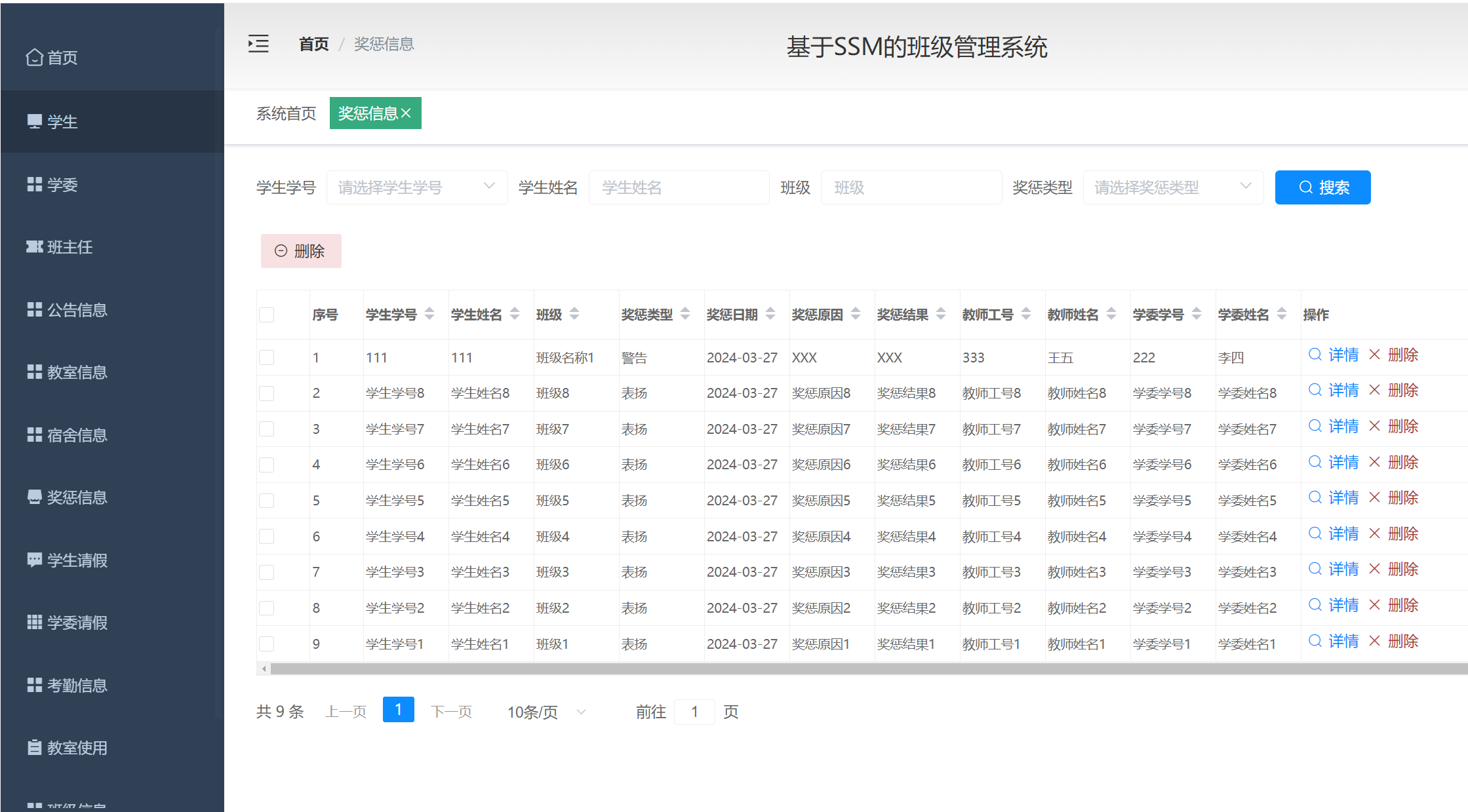
Task: Check the checkbox for row 1 (111)
Action: (x=266, y=357)
